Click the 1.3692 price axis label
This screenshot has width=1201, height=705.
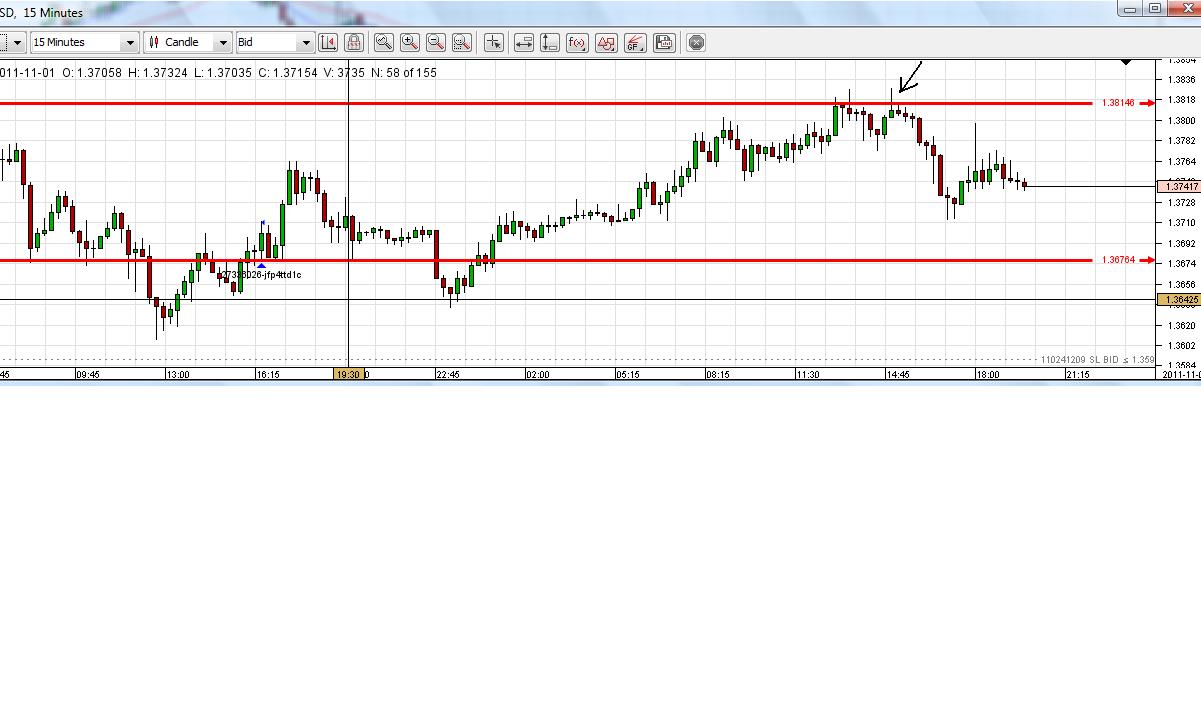click(1181, 244)
